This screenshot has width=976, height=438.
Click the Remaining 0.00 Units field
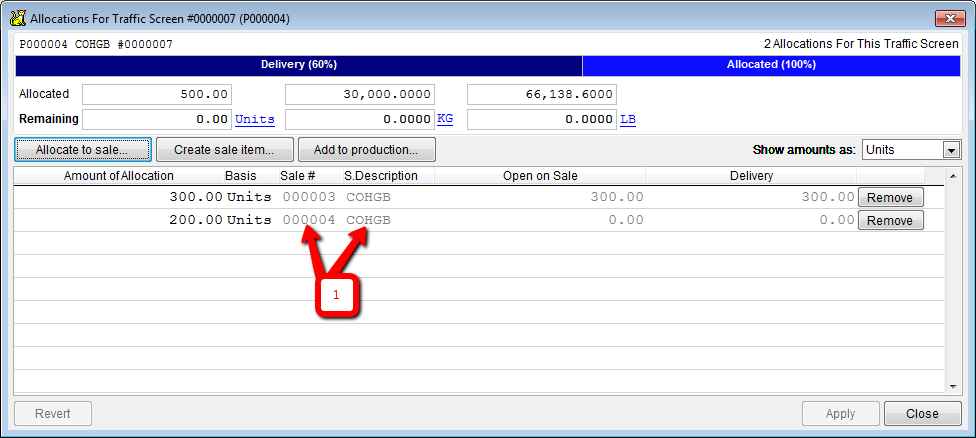click(x=157, y=119)
